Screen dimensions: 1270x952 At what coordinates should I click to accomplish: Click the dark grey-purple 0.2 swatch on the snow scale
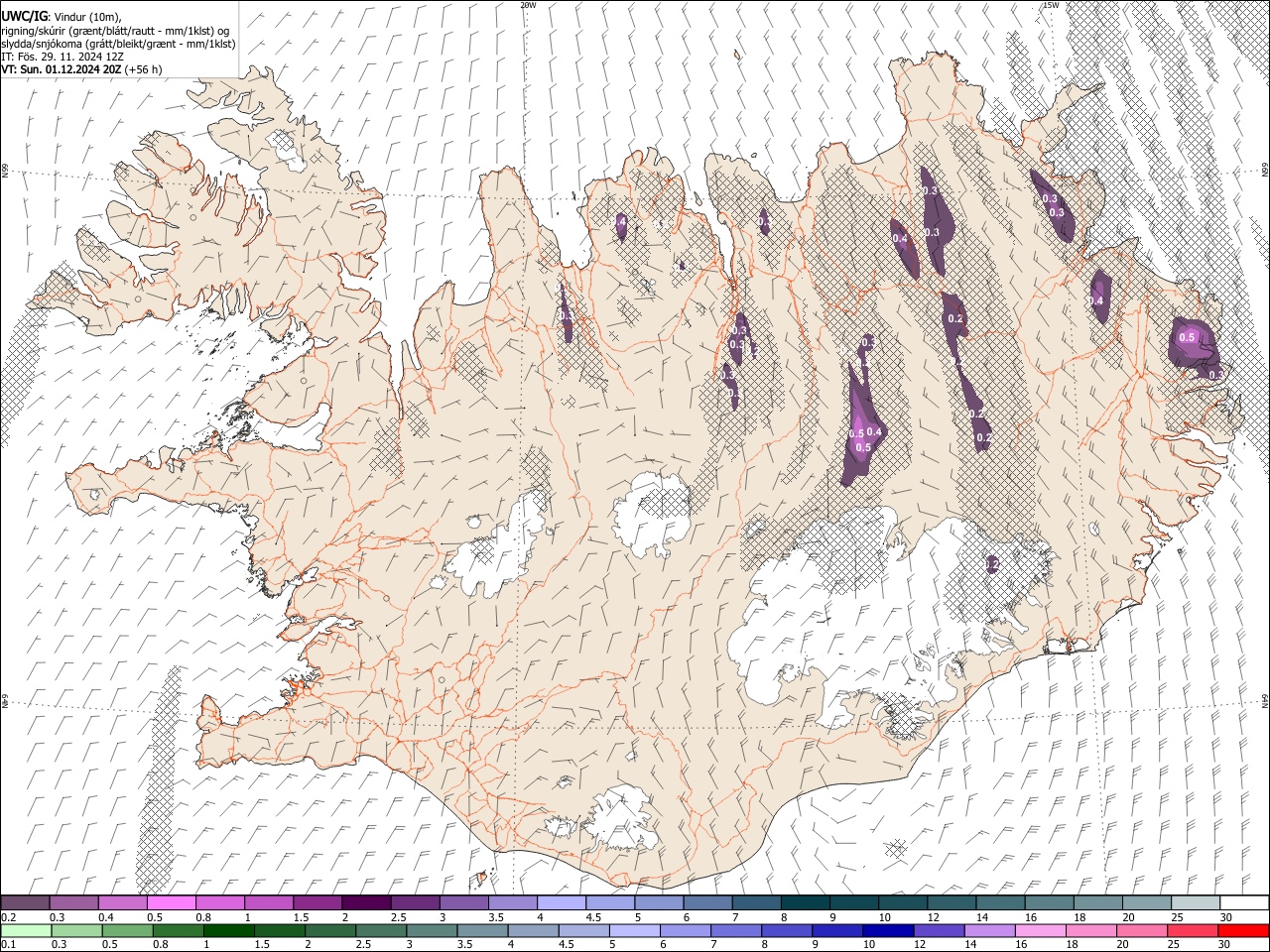coord(25,902)
